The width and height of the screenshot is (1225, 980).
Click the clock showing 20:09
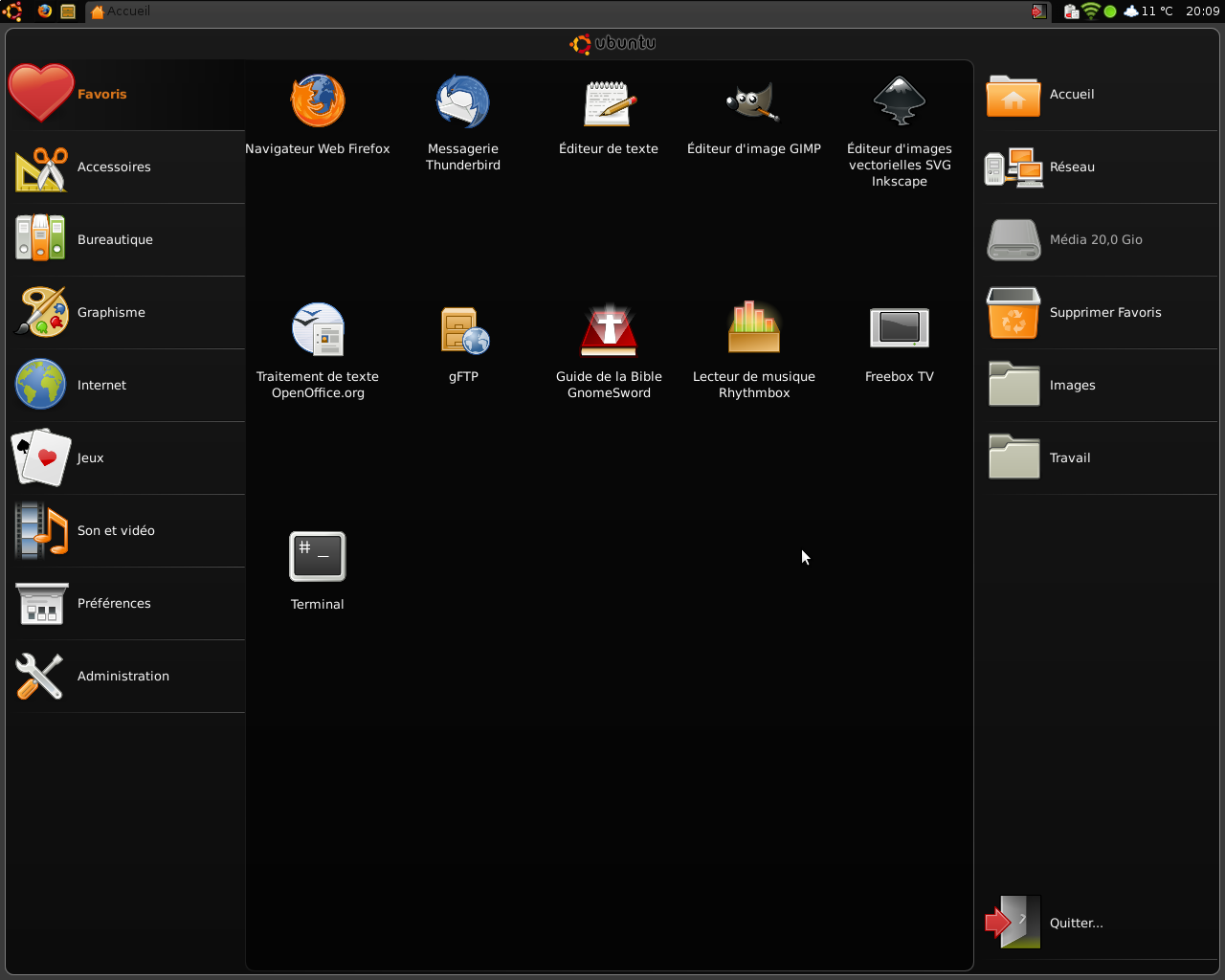tap(1202, 11)
